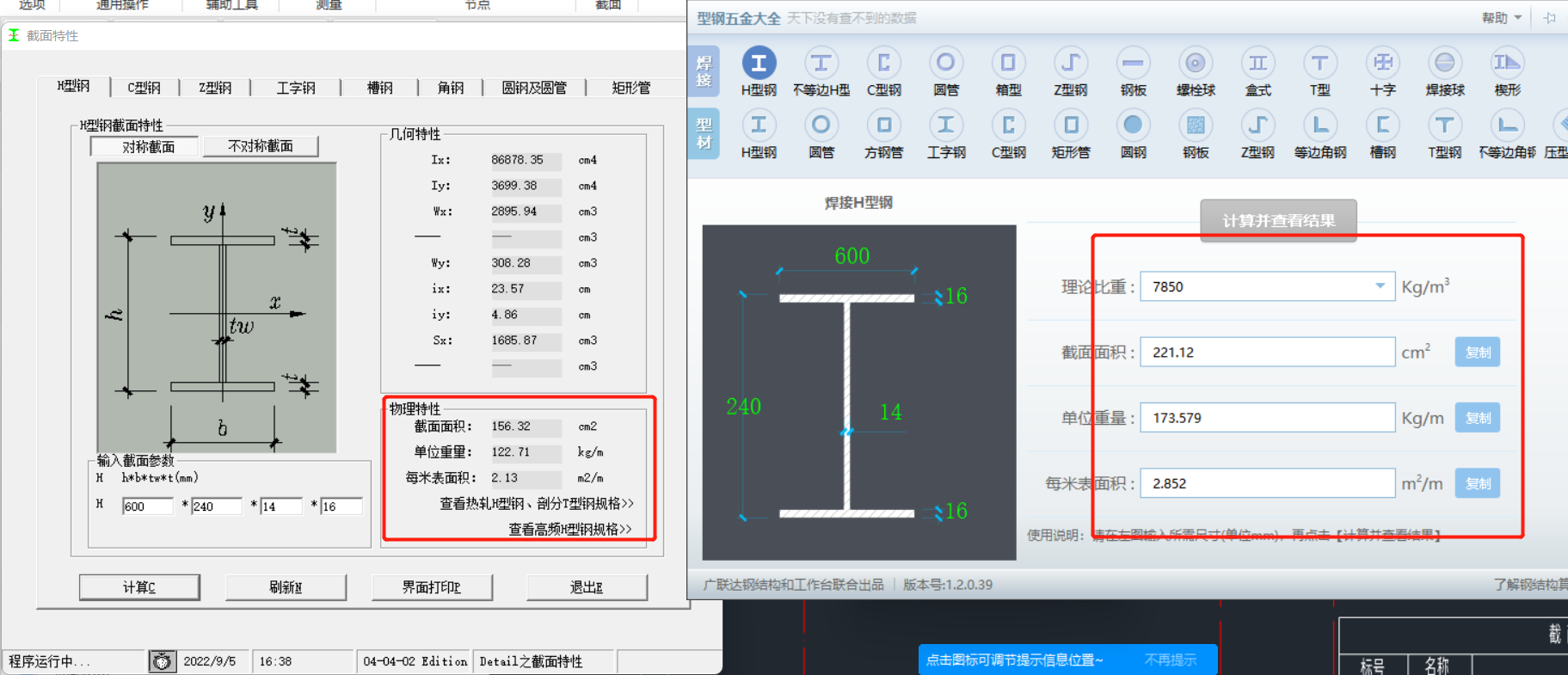
Task: Select T型 welded section icon
Action: 1319,64
